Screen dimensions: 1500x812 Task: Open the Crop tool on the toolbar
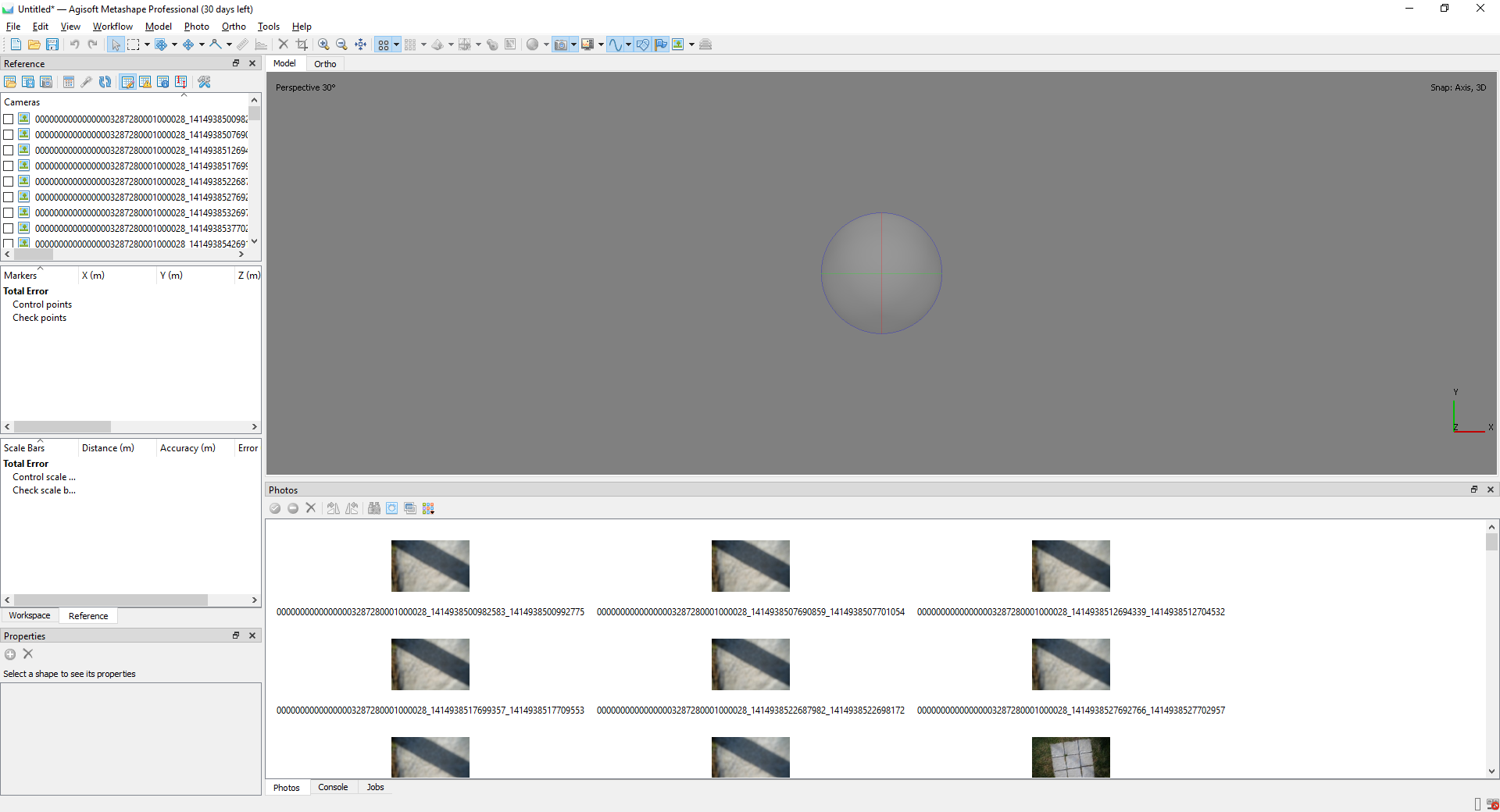coord(302,45)
